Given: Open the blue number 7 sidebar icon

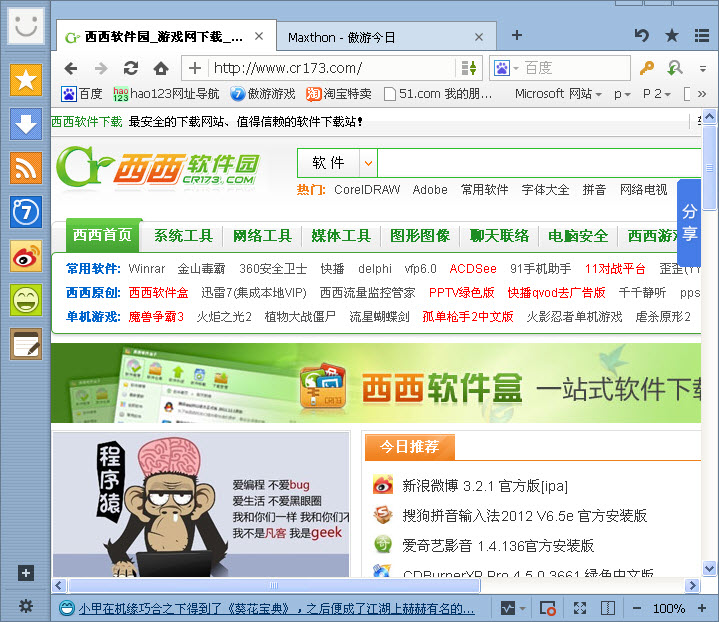Looking at the screenshot, I should coord(26,212).
